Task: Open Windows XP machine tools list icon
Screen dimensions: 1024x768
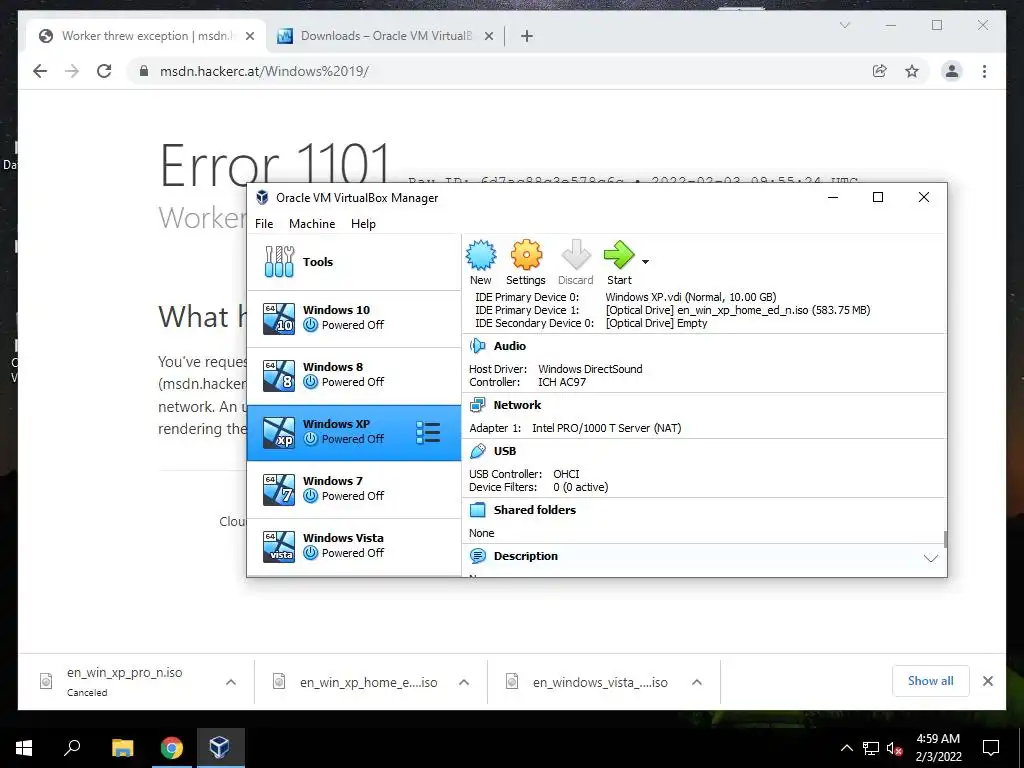Action: [x=428, y=432]
